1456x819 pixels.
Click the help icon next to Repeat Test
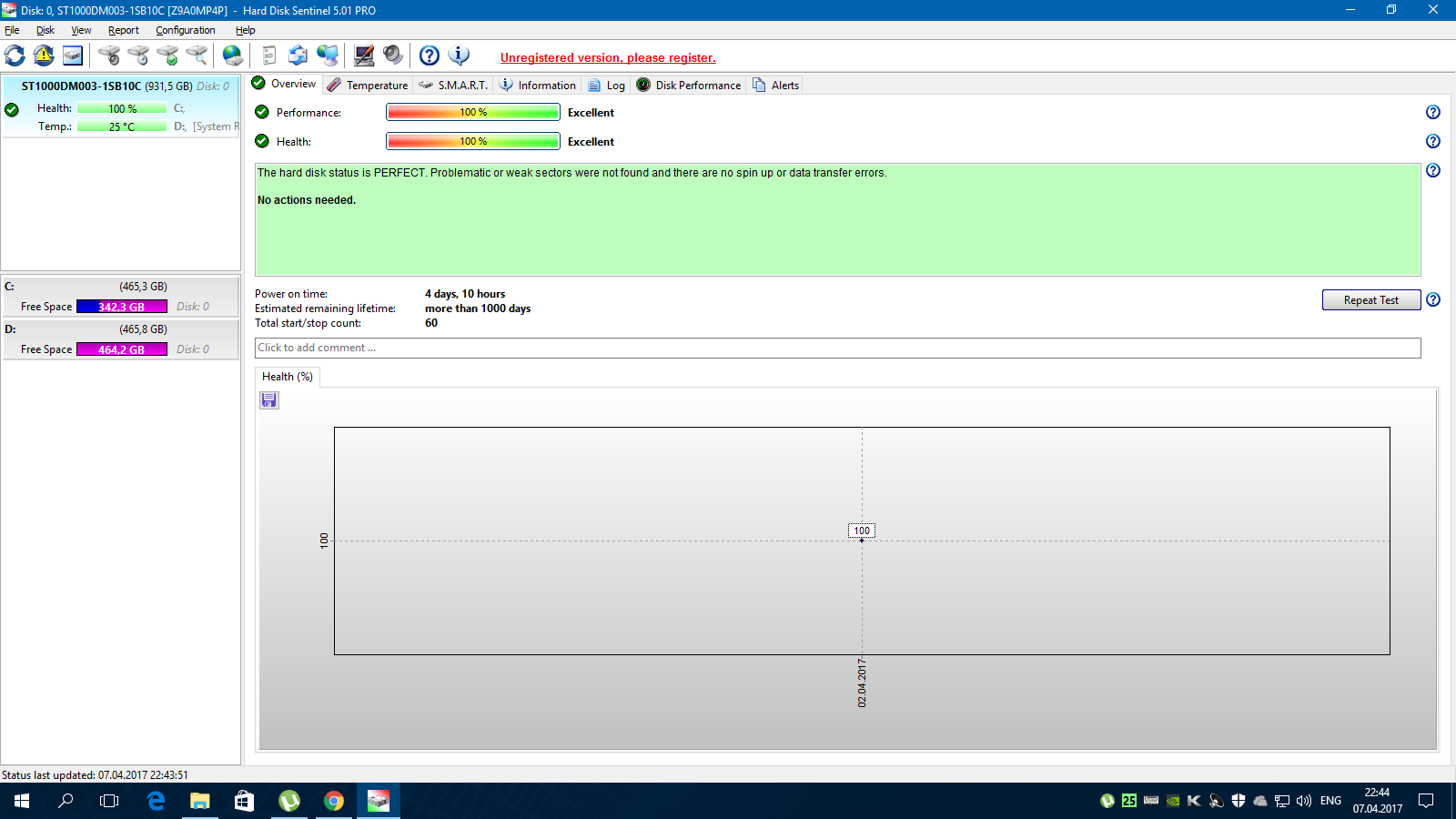(1433, 299)
